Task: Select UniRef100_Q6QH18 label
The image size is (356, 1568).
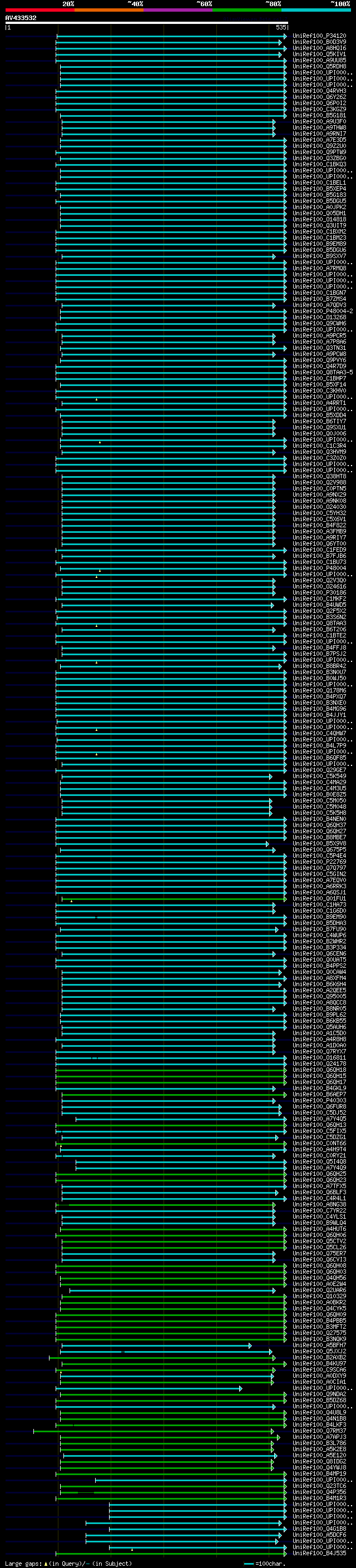Action: (x=319, y=1070)
